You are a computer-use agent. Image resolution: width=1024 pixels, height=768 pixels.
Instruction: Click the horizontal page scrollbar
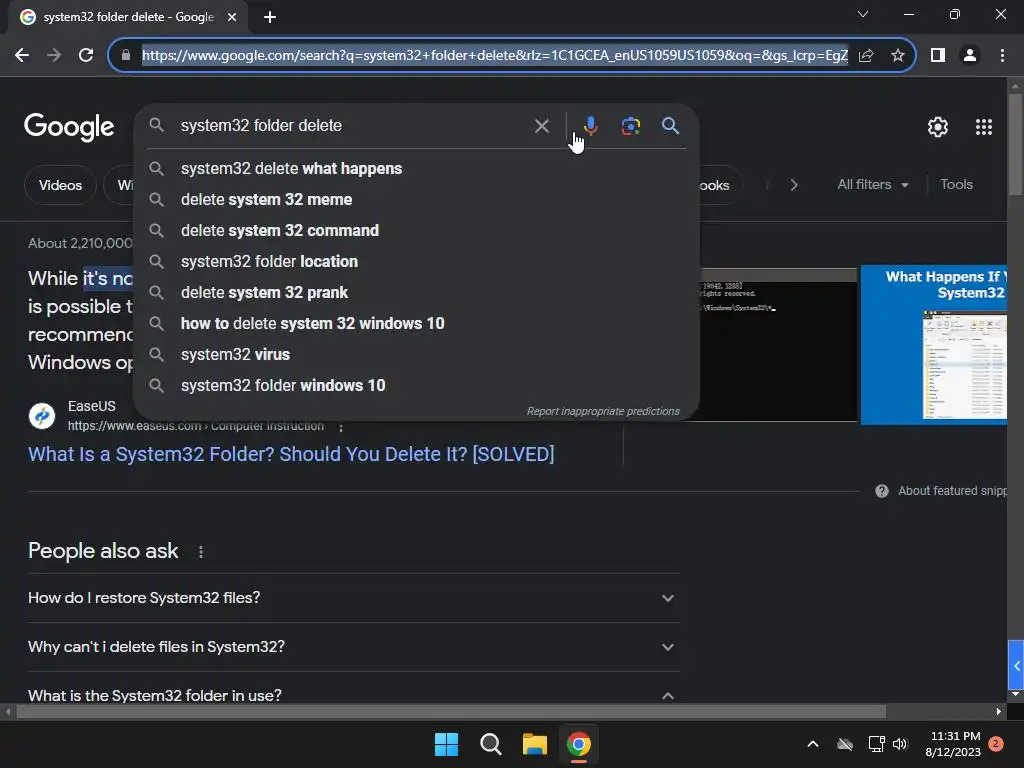(x=451, y=711)
